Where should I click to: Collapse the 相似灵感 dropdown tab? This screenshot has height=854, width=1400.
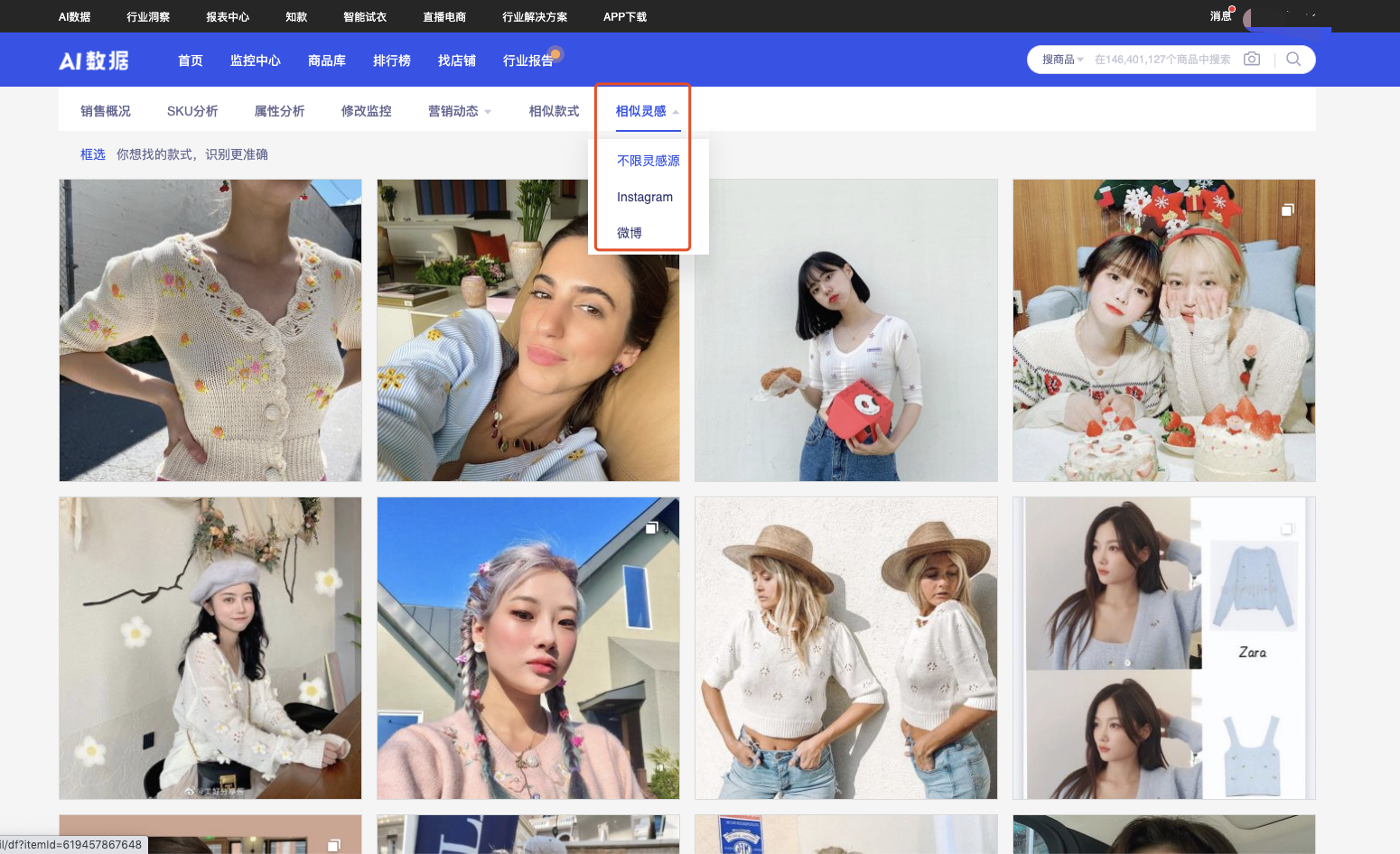(x=648, y=111)
